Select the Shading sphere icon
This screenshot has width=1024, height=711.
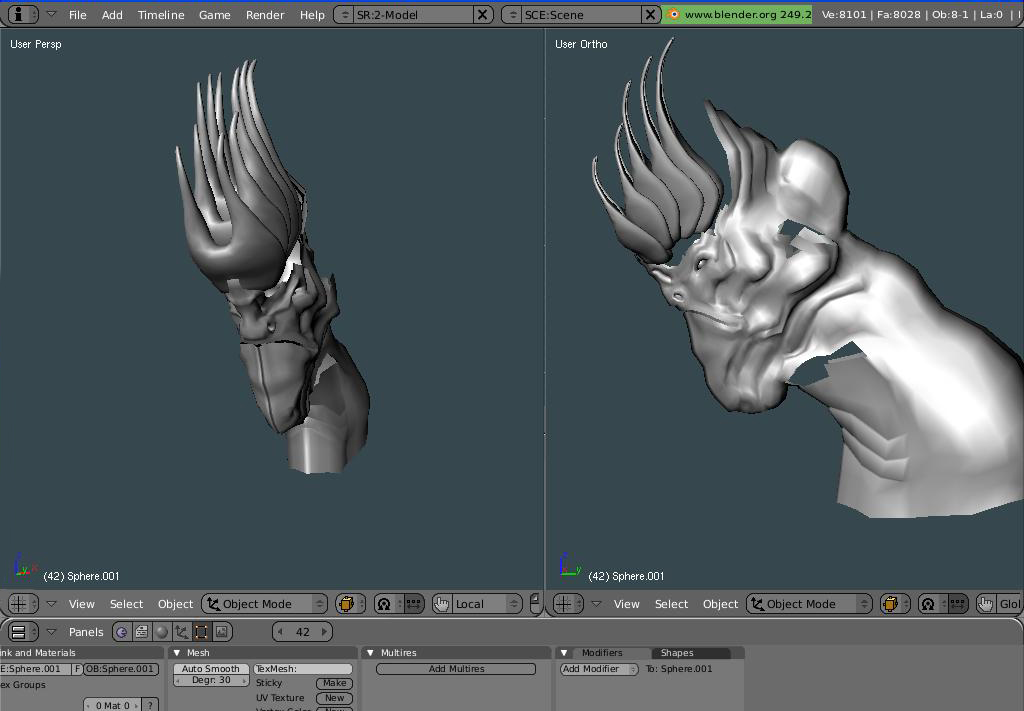[162, 632]
